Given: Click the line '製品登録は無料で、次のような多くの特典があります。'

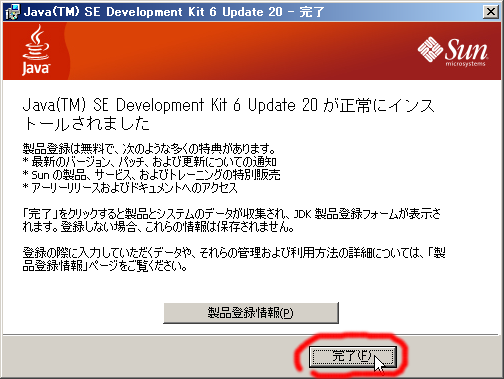Looking at the screenshot, I should 149,148.
